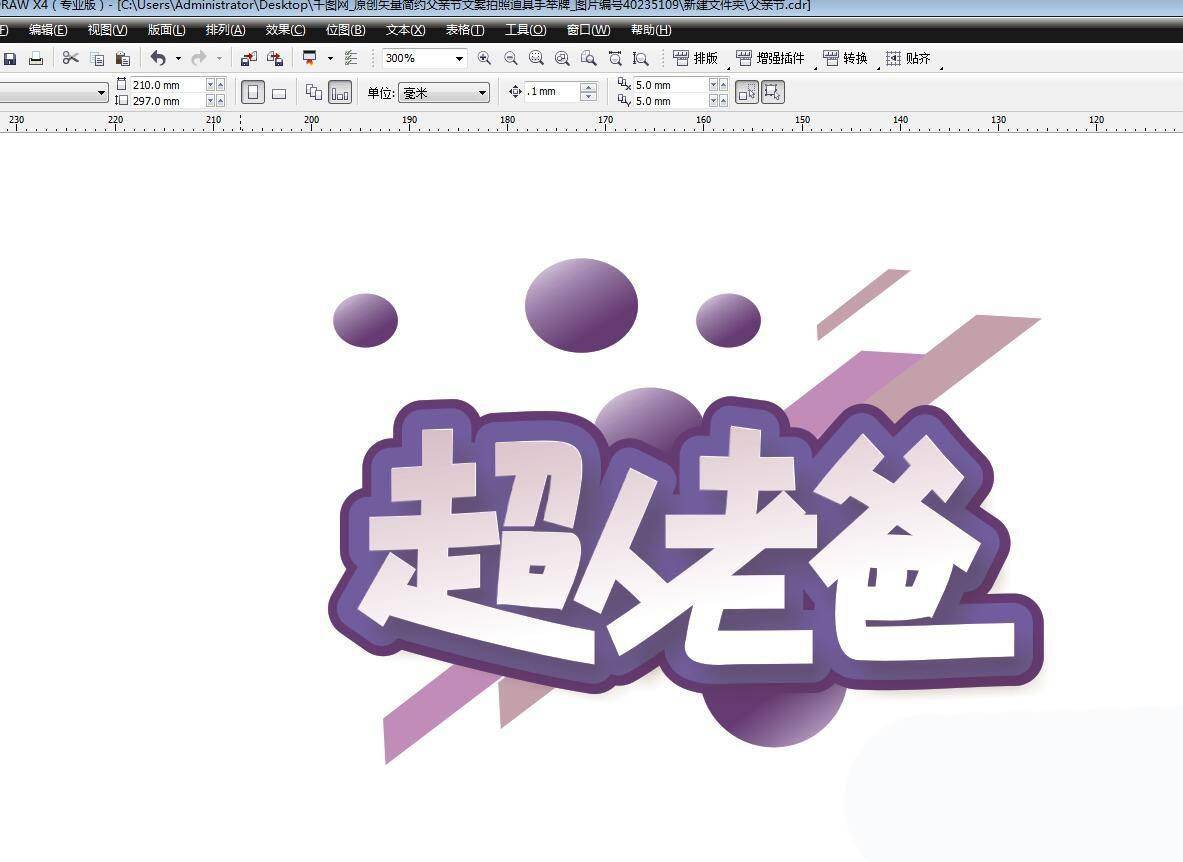Click the Import icon
This screenshot has width=1183, height=862.
(x=249, y=59)
